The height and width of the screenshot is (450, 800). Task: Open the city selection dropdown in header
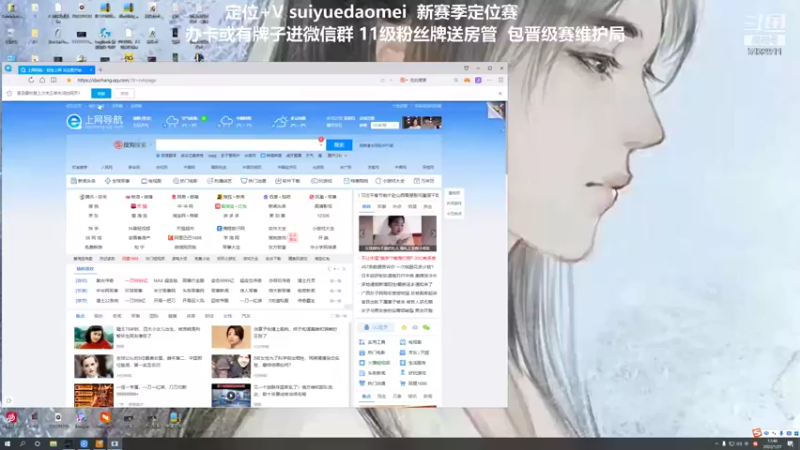[x=385, y=125]
